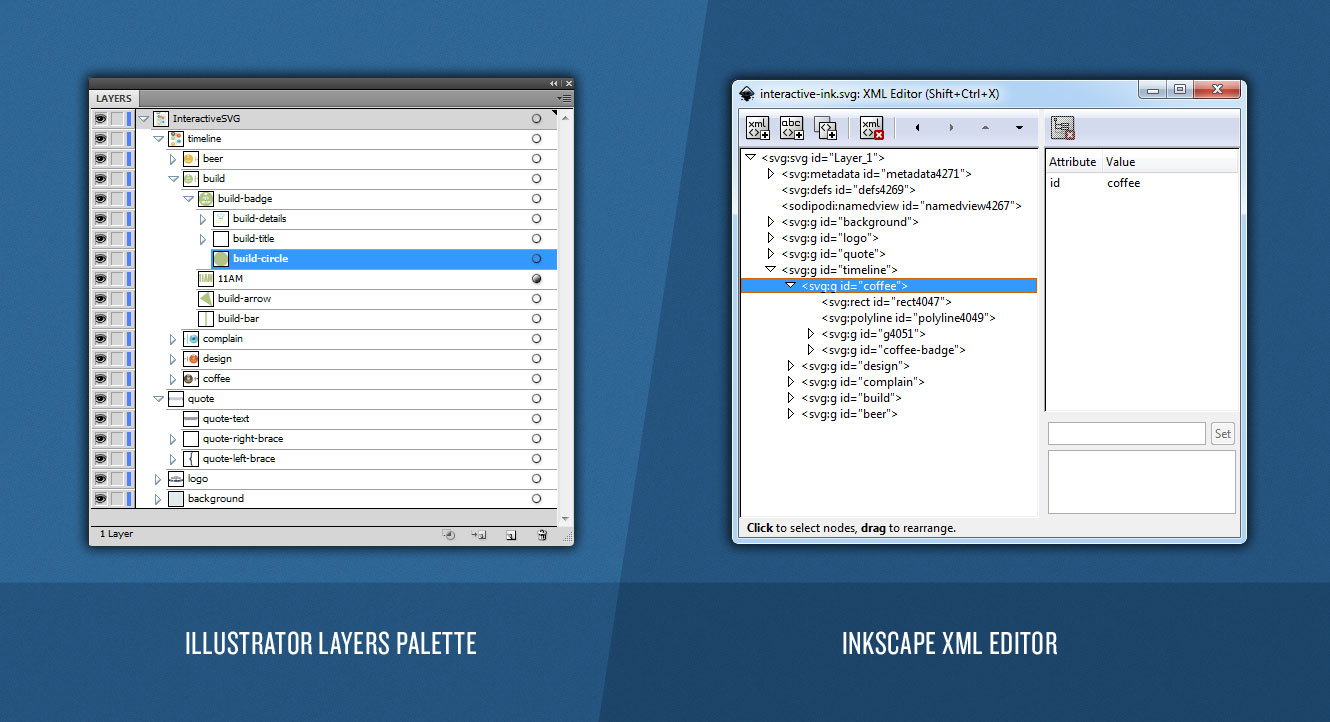
Task: Click the Create New Layer icon
Action: [x=510, y=535]
